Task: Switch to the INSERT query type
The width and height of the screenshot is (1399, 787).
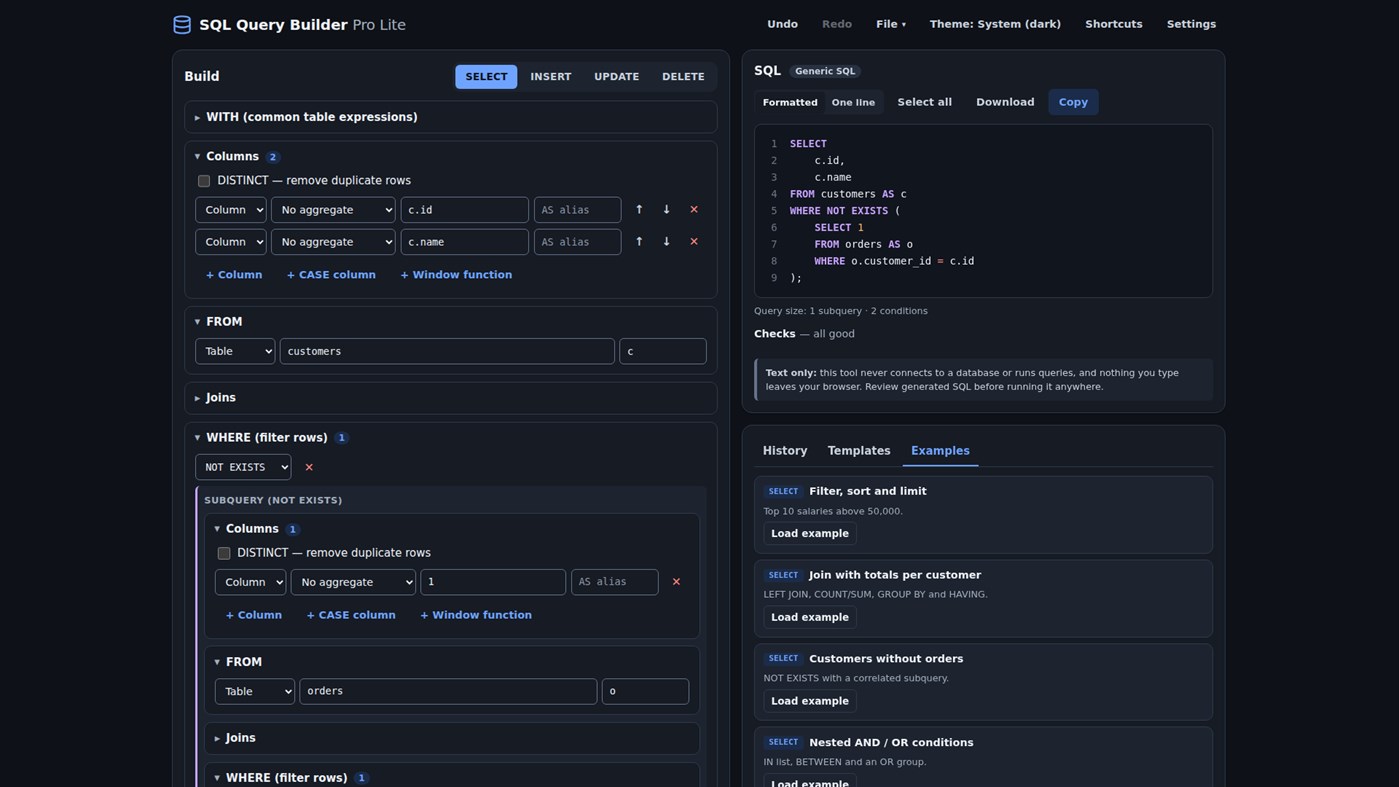Action: [x=551, y=77]
